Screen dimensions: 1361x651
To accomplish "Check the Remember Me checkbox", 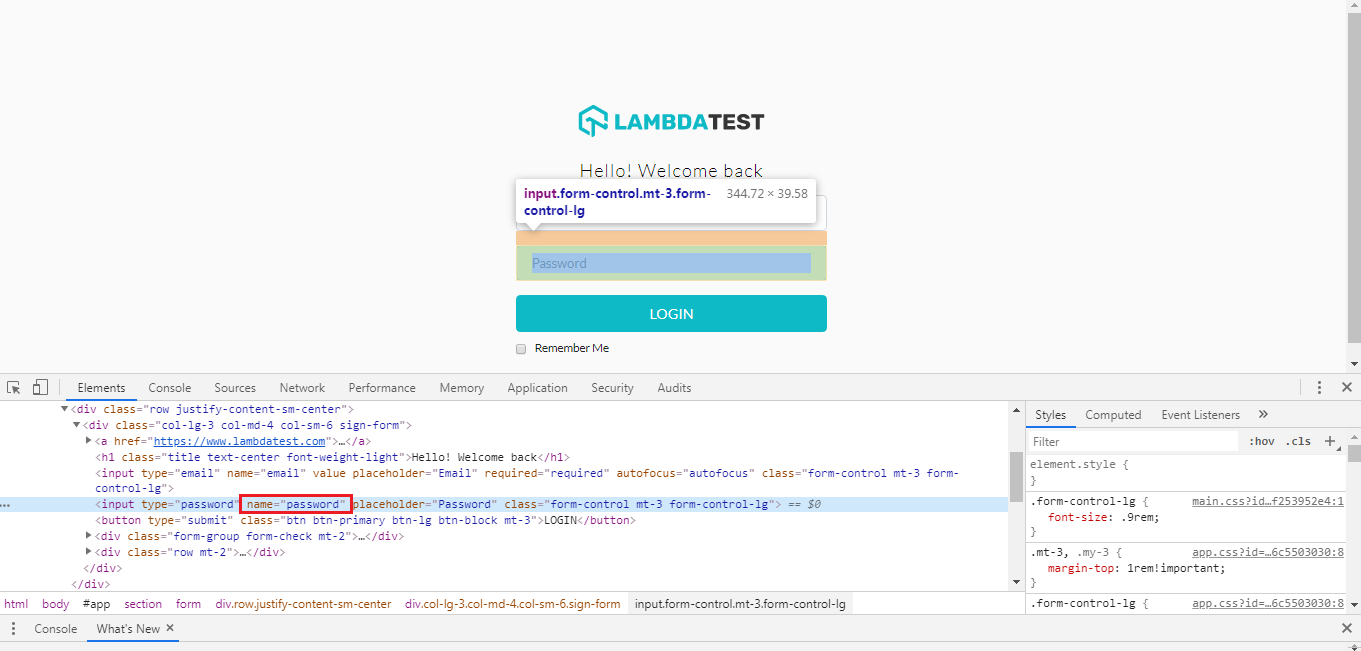I will 520,349.
